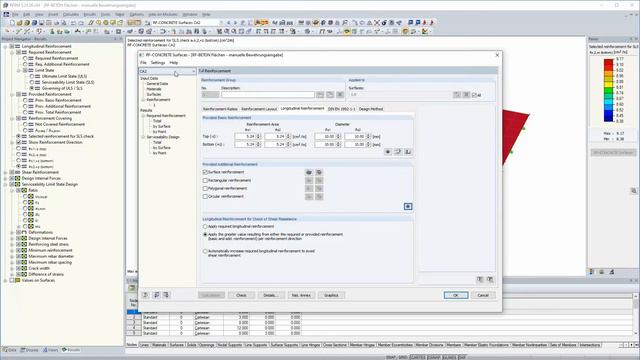Click the Top as1 reinforcement area field
Viewport: 640px width, 360px height.
click(245, 136)
